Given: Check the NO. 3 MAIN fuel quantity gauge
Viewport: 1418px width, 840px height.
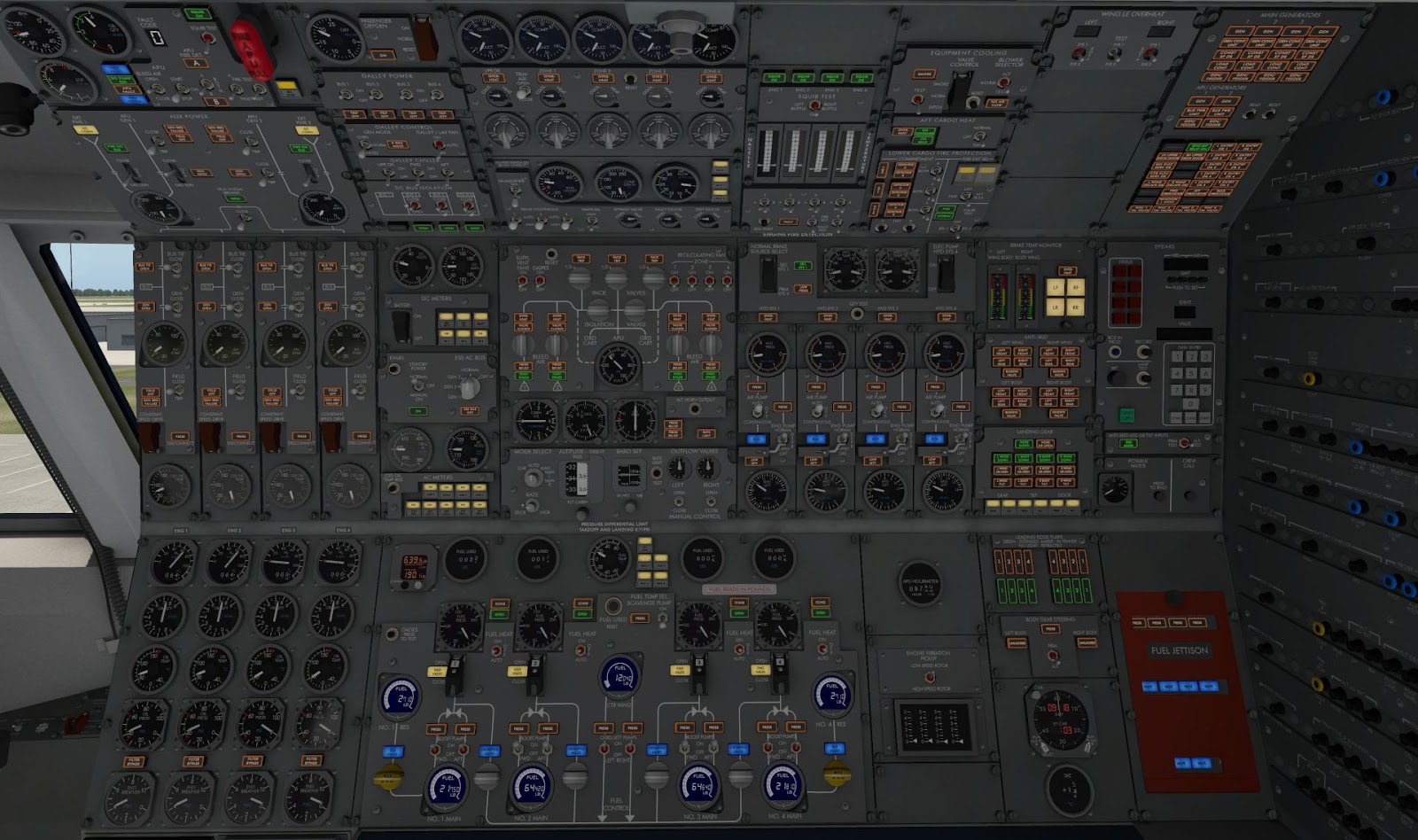Looking at the screenshot, I should (x=700, y=787).
